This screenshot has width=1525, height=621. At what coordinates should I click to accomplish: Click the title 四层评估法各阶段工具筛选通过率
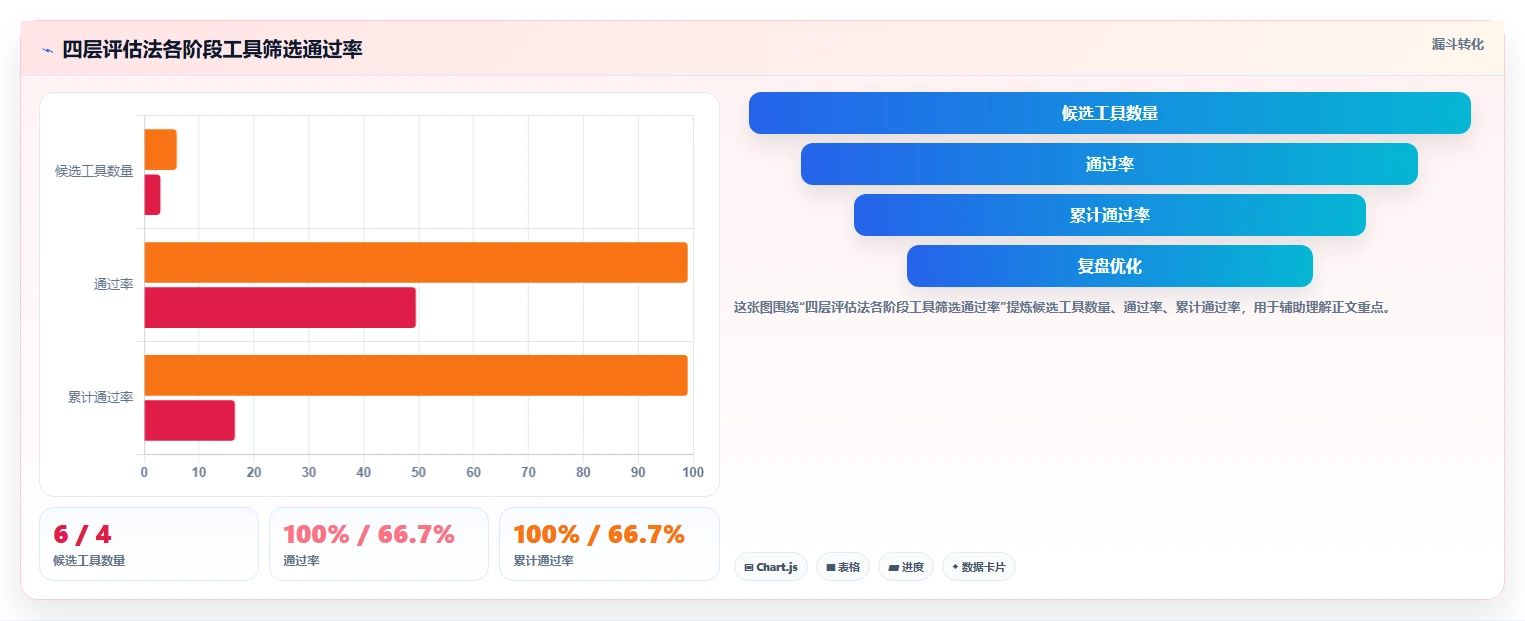point(212,50)
